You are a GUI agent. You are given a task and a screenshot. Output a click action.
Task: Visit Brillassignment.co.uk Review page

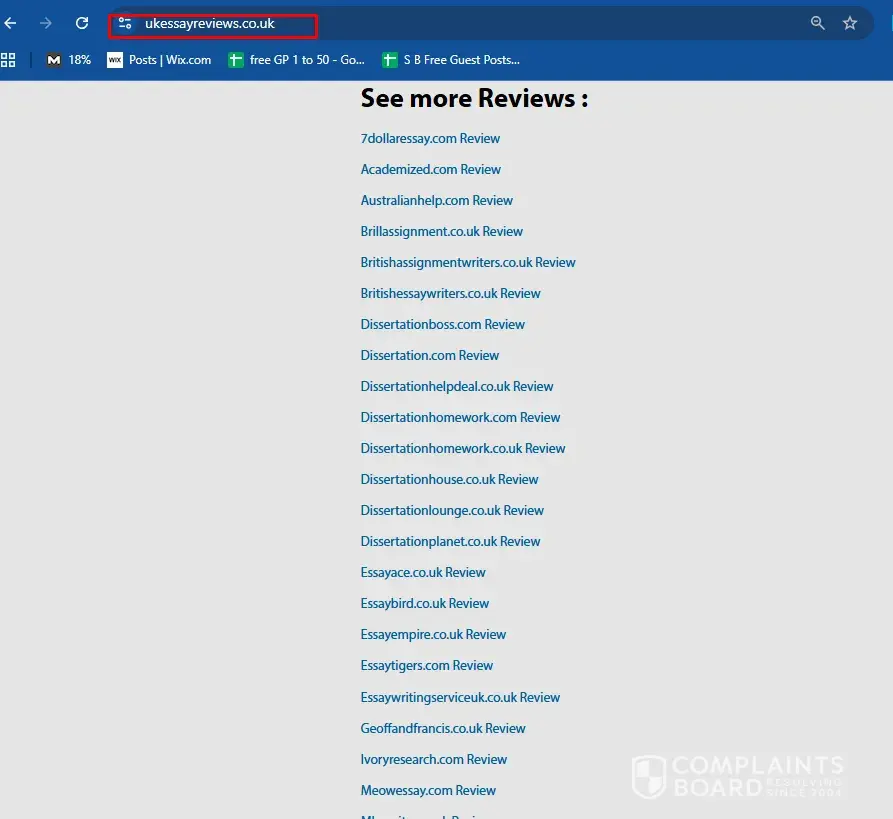(x=441, y=232)
